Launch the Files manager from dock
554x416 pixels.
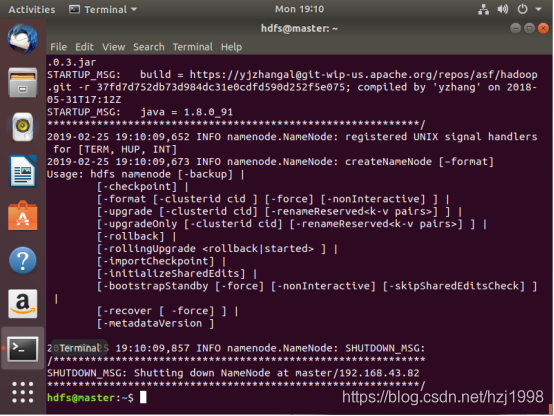[x=23, y=82]
